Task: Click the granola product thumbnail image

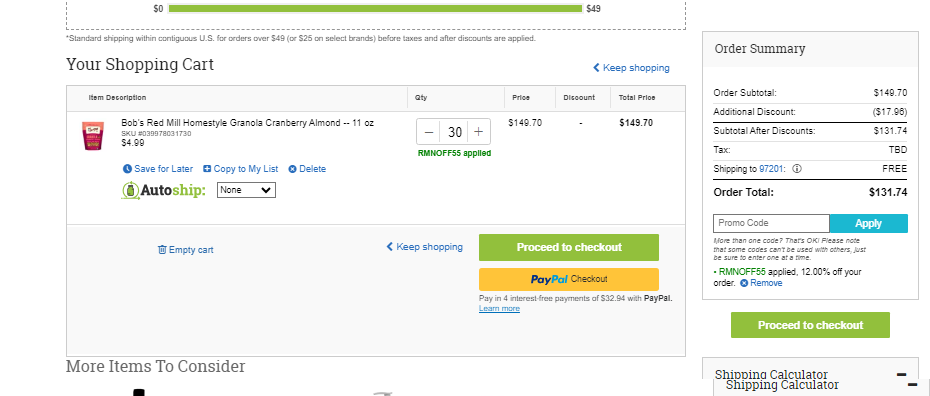Action: [93, 136]
